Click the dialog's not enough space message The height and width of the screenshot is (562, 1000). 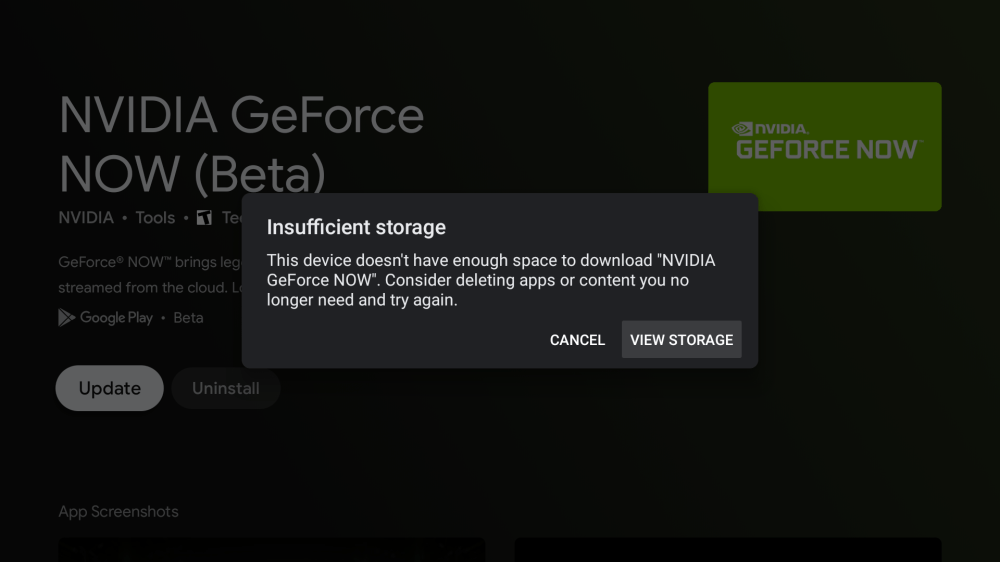click(x=490, y=280)
